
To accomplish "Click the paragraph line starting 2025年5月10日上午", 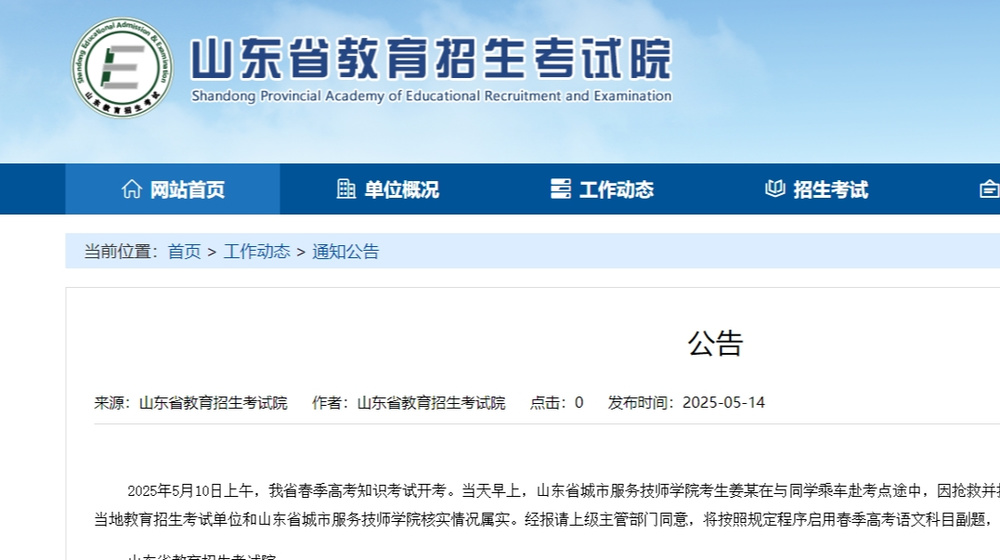I will (564, 490).
